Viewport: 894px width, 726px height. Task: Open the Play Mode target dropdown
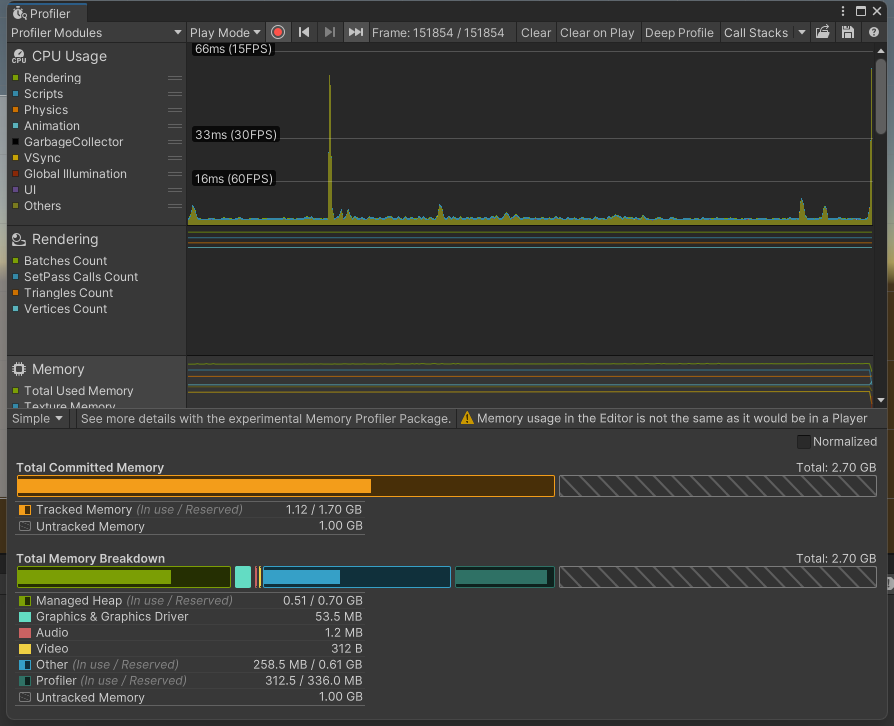click(x=226, y=32)
